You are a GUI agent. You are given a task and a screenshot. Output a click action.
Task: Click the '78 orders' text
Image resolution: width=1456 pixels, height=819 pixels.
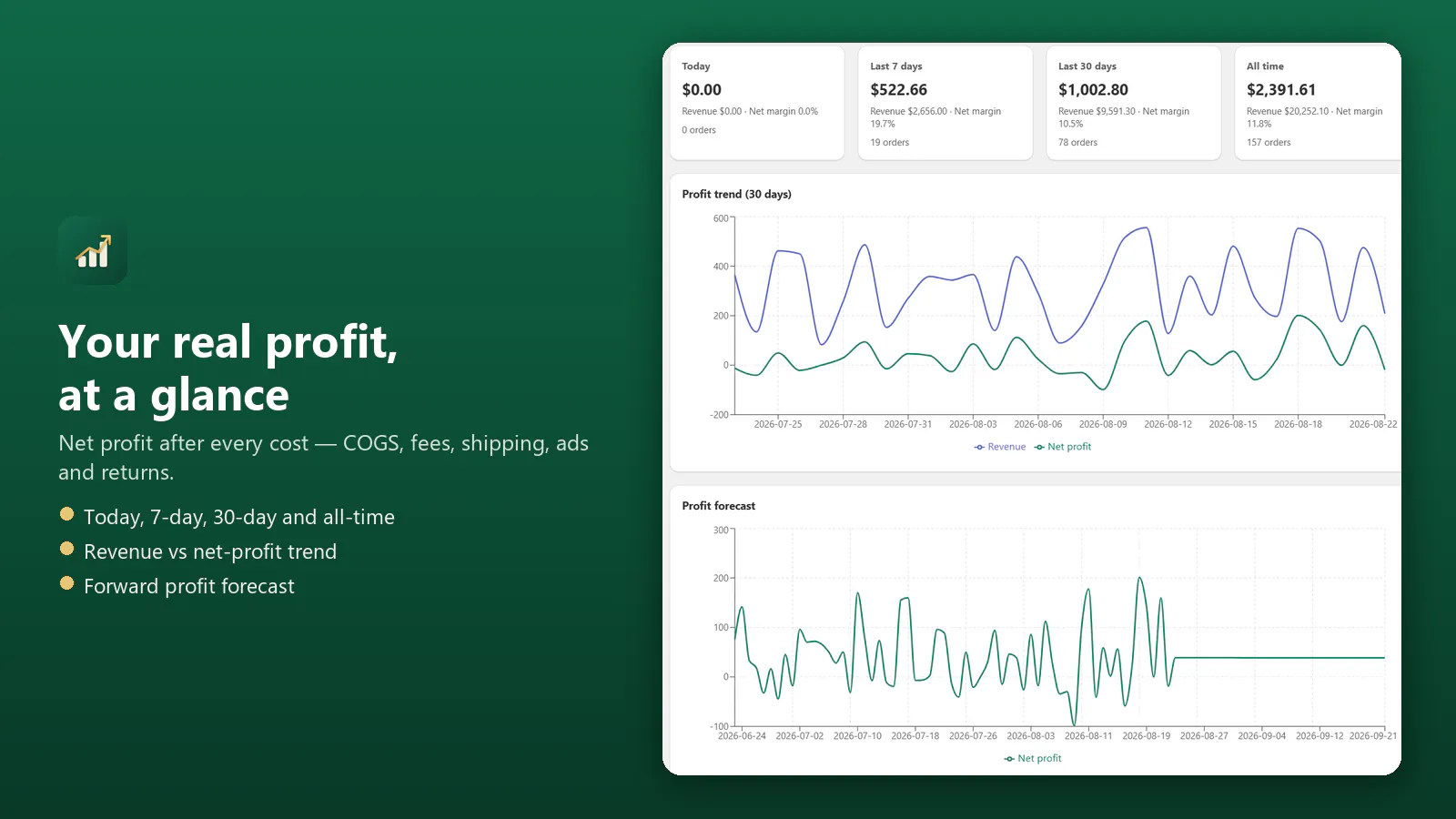(1078, 143)
